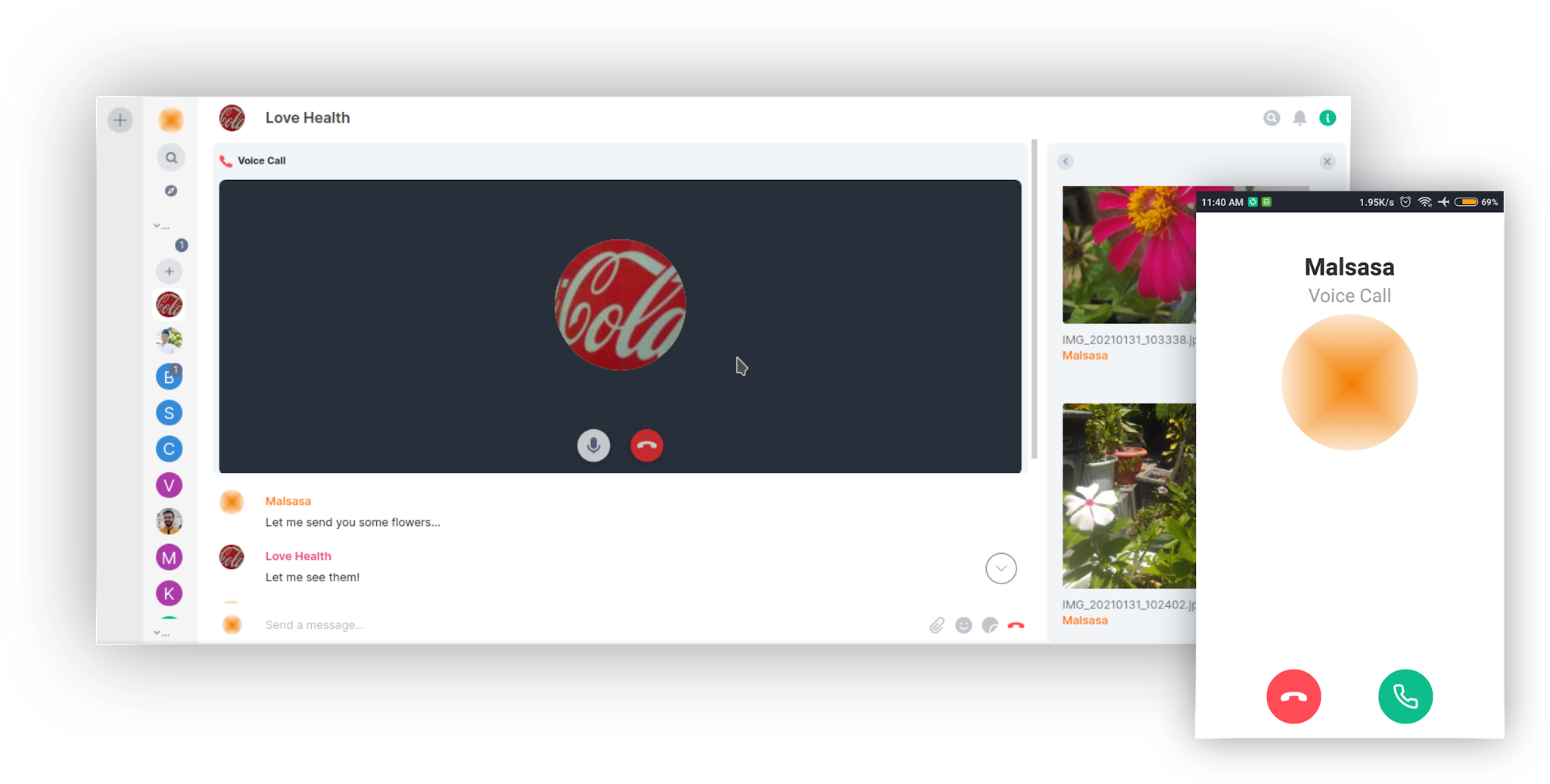
Task: Click the large Coca-Cola avatar in the call view
Action: (620, 305)
